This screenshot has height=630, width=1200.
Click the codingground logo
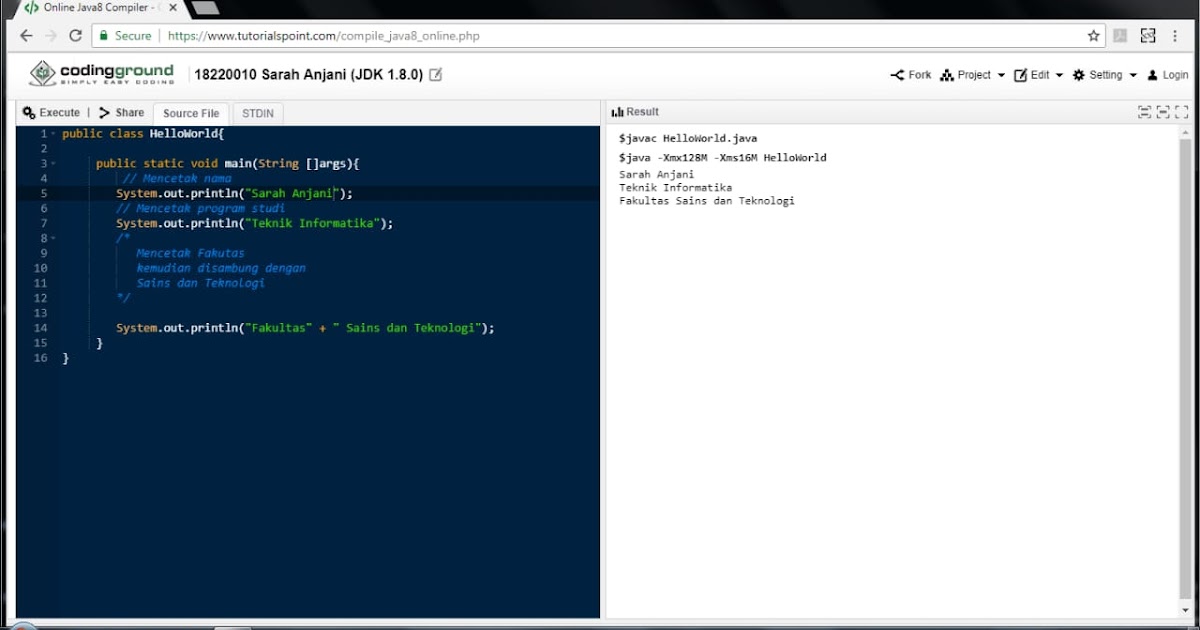100,73
